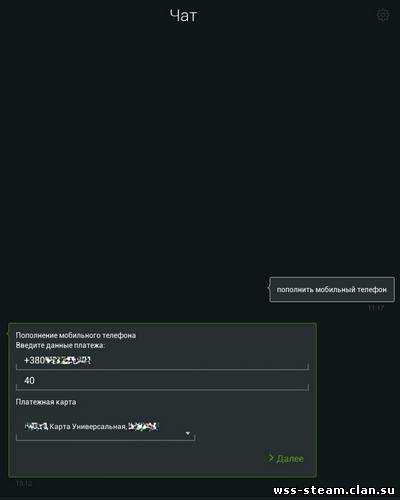Image resolution: width=400 pixels, height=500 pixels.
Task: Click the green chevron beside Далее
Action: click(271, 458)
